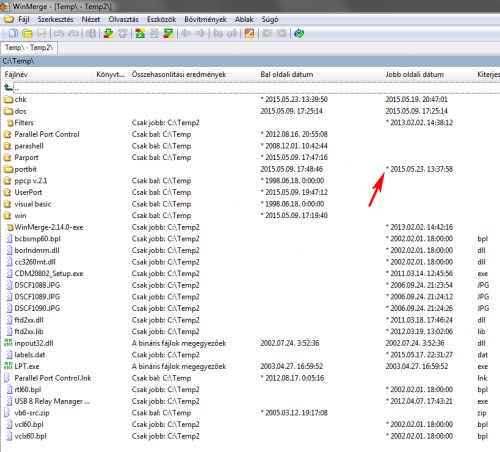Click the WinMerge application icon in title bar
The height and width of the screenshot is (452, 500).
coord(5,6)
